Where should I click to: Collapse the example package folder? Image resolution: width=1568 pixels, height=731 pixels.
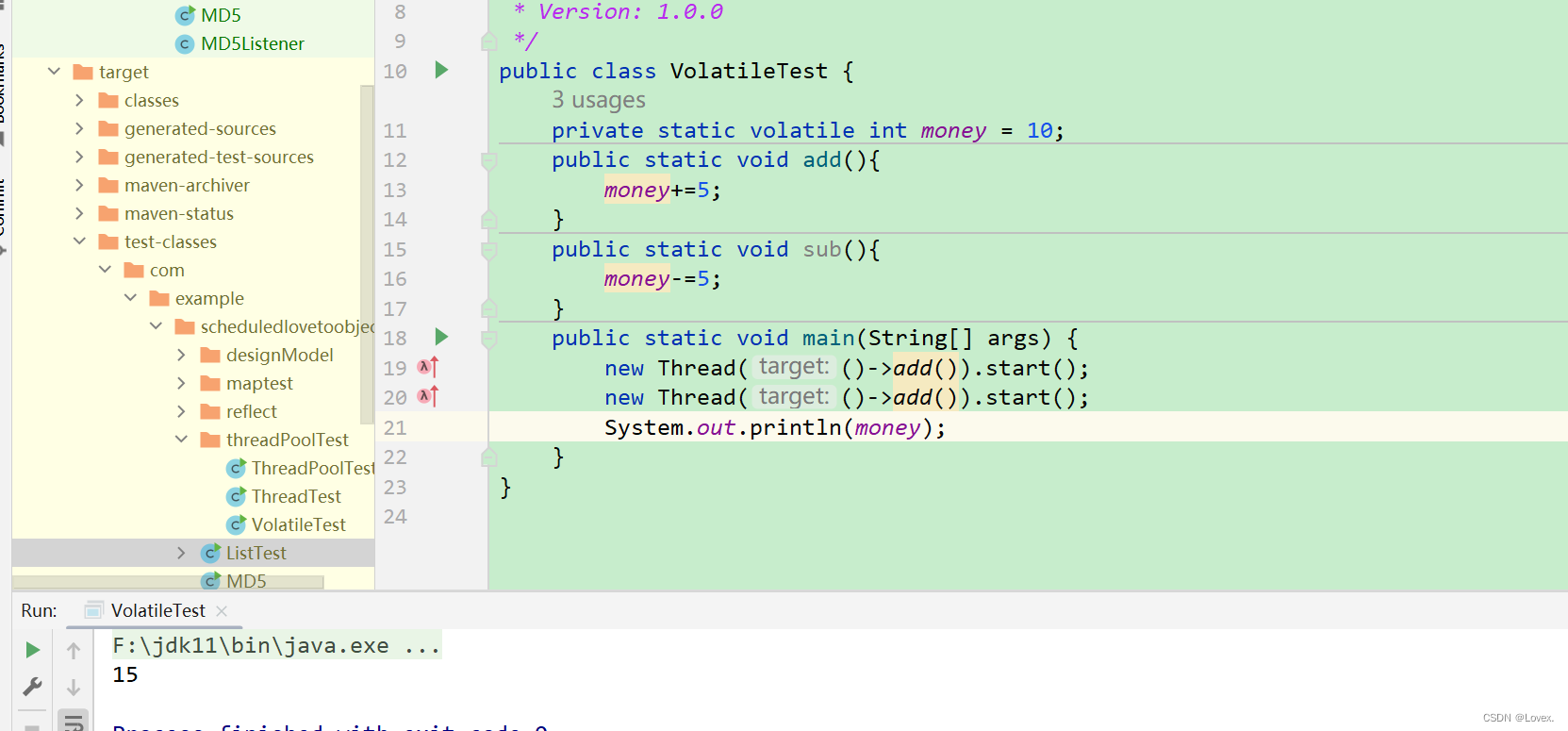[x=130, y=298]
